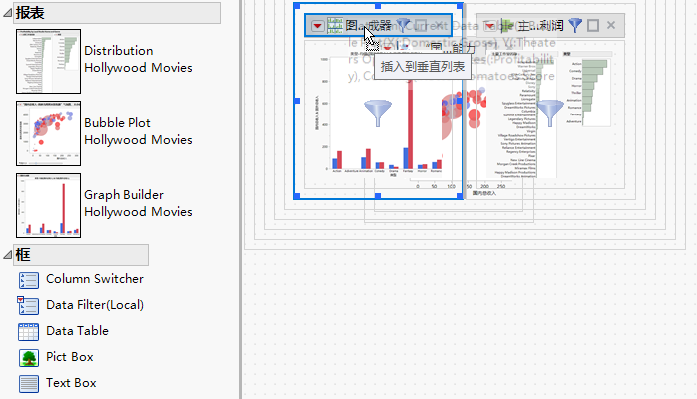
Task: Close the 主...利润 panel
Action: coord(611,25)
